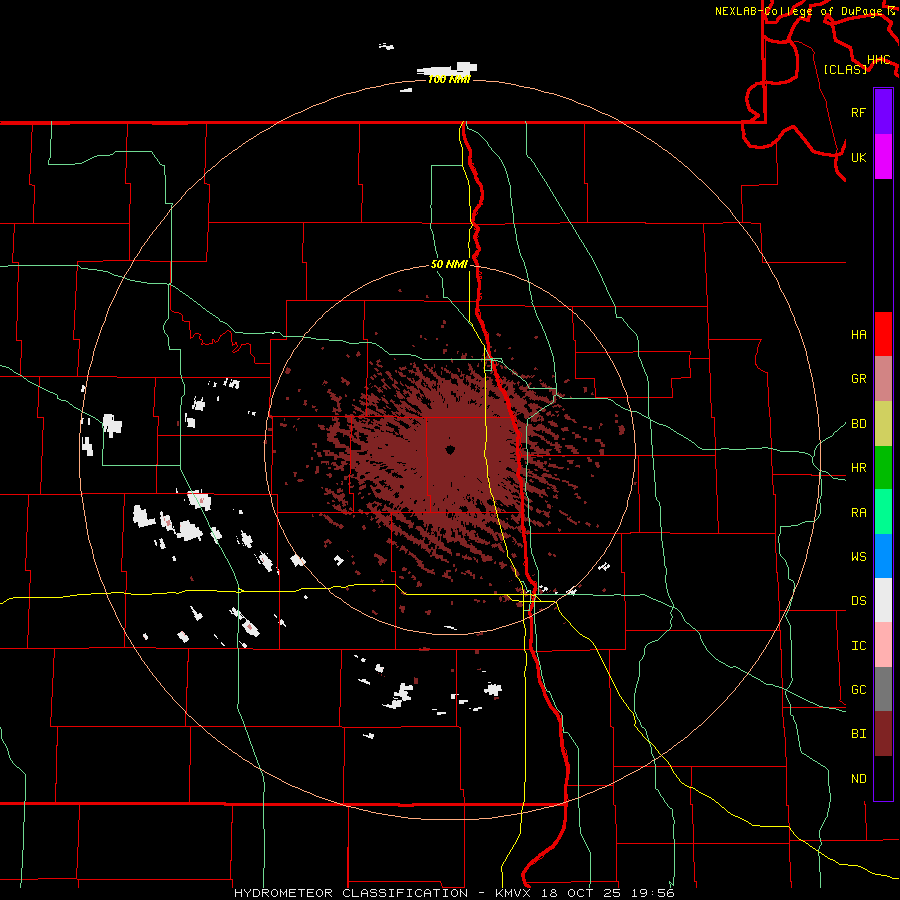
Task: Click the ND legend label
Action: coord(858,779)
